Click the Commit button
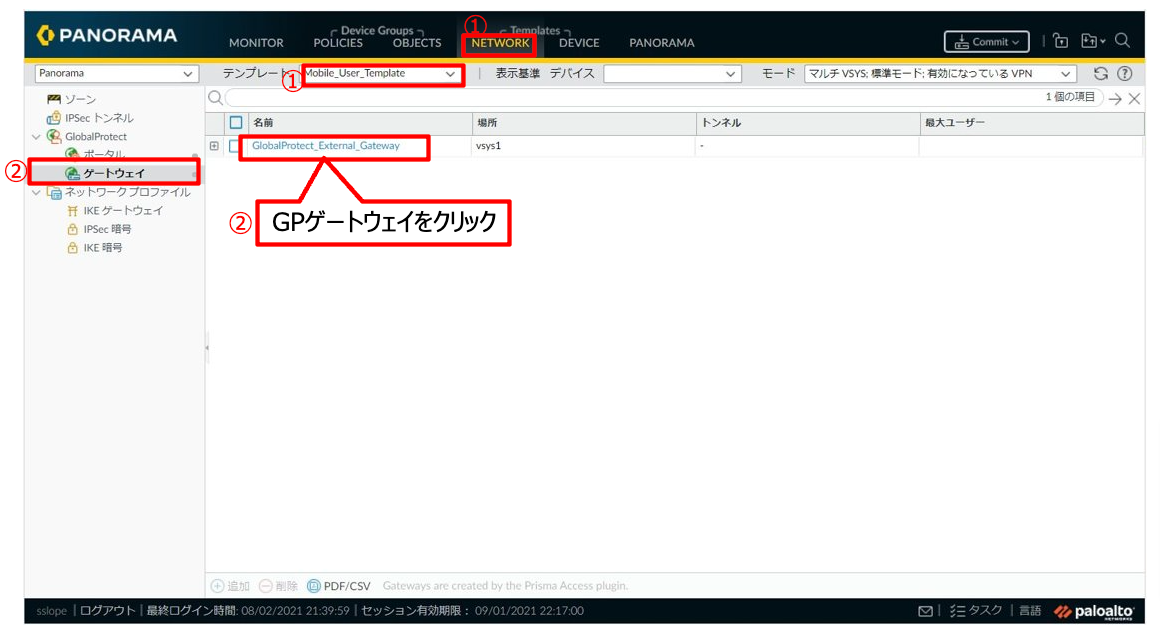This screenshot has width=1160, height=636. tap(986, 42)
